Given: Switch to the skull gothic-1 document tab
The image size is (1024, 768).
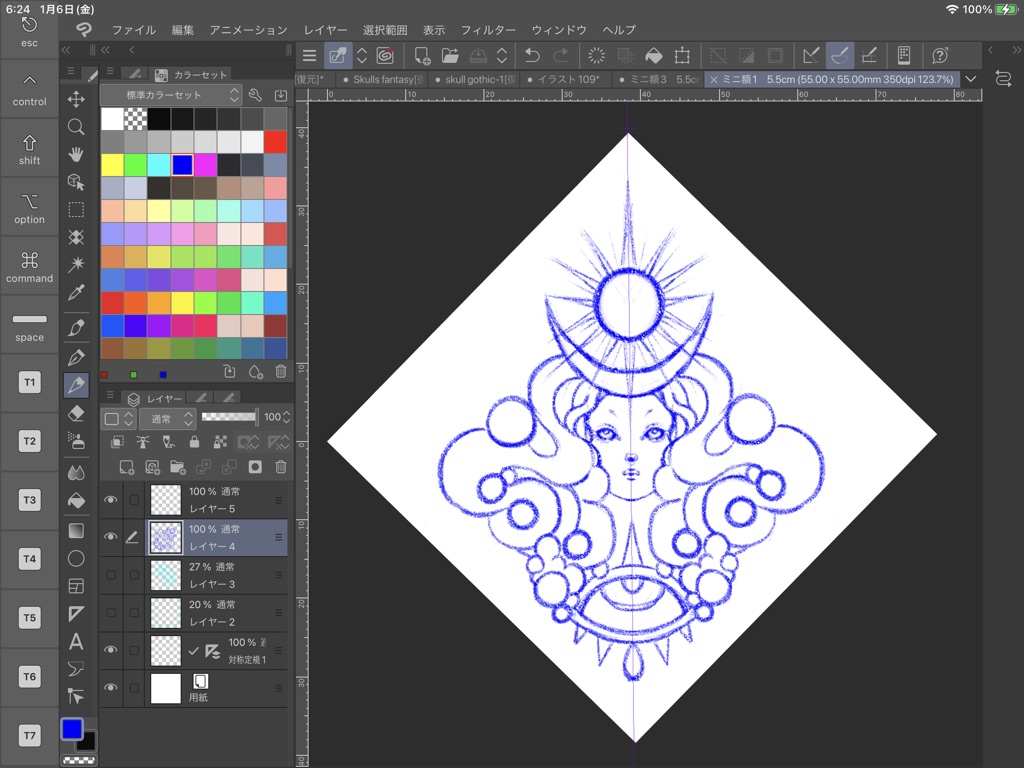Looking at the screenshot, I should point(475,79).
